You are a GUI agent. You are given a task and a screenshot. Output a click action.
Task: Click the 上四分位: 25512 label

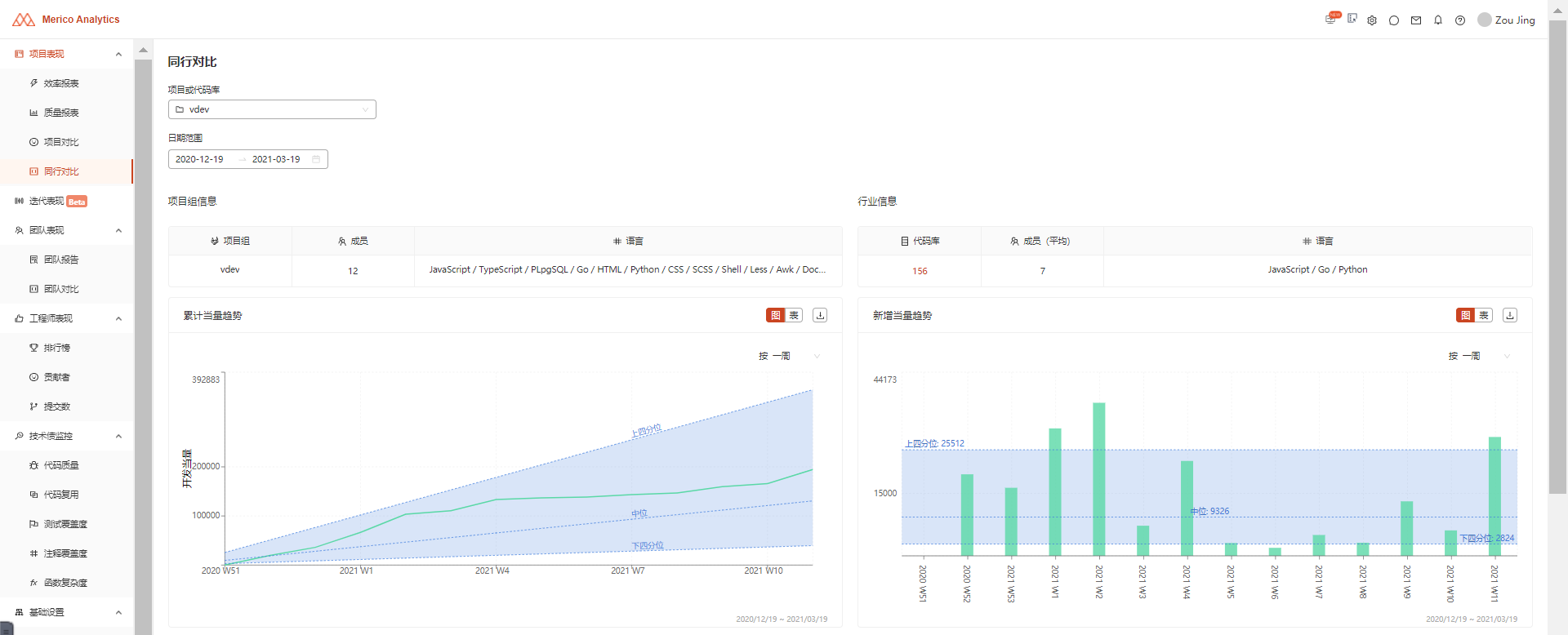tap(934, 444)
